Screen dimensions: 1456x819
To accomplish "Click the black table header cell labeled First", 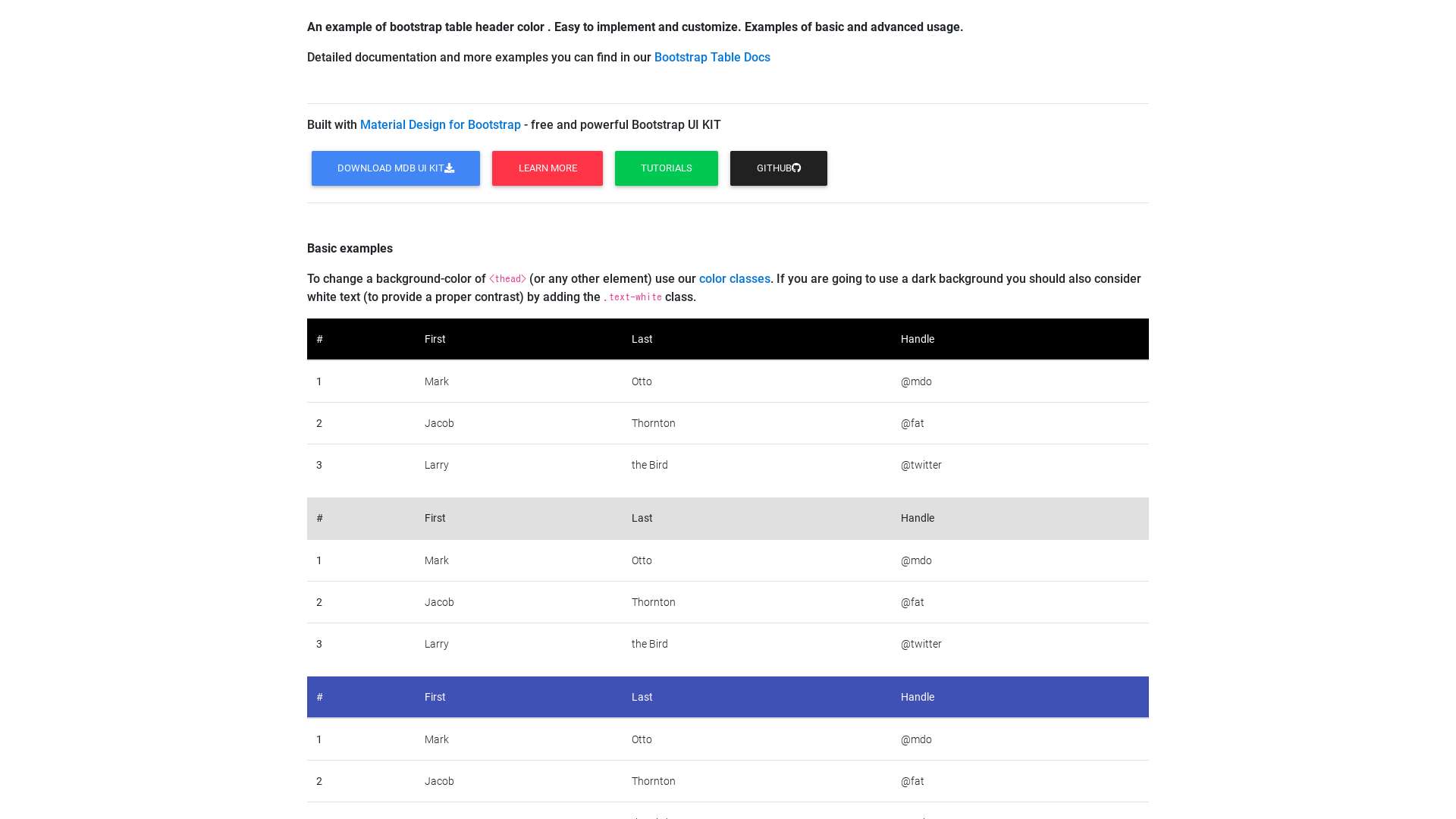I will click(435, 339).
